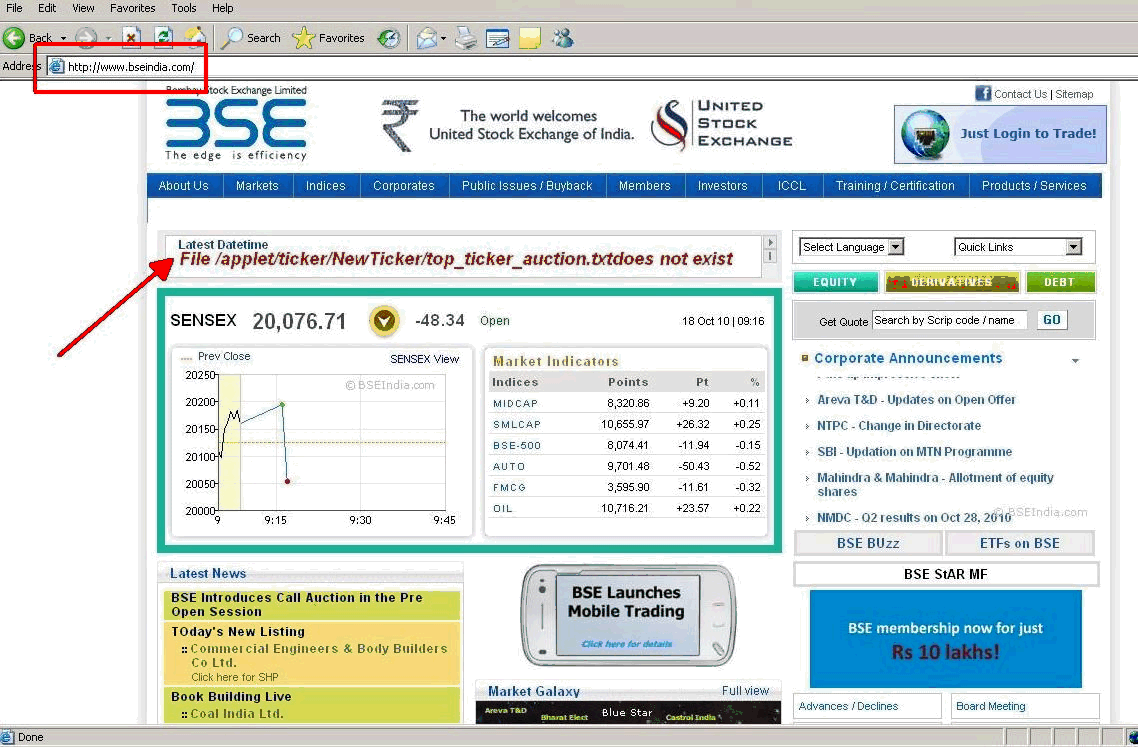Click the yellow Discuss note icon
This screenshot has width=1138, height=747.
[530, 38]
